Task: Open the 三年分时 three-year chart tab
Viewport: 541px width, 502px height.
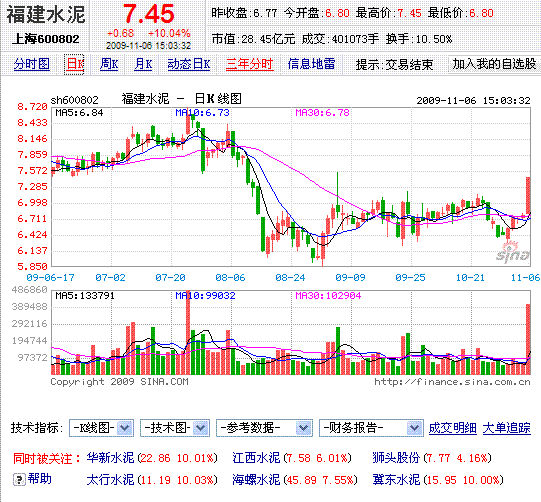Action: pos(250,64)
